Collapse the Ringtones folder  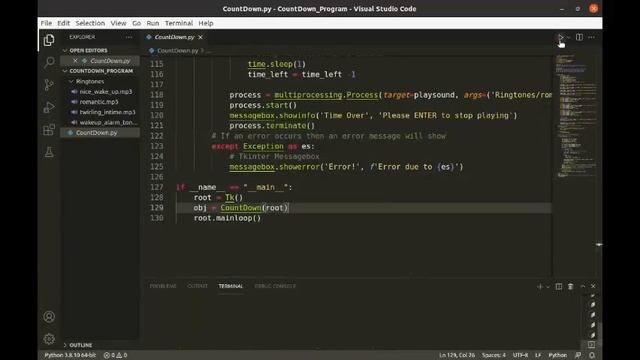[x=89, y=81]
